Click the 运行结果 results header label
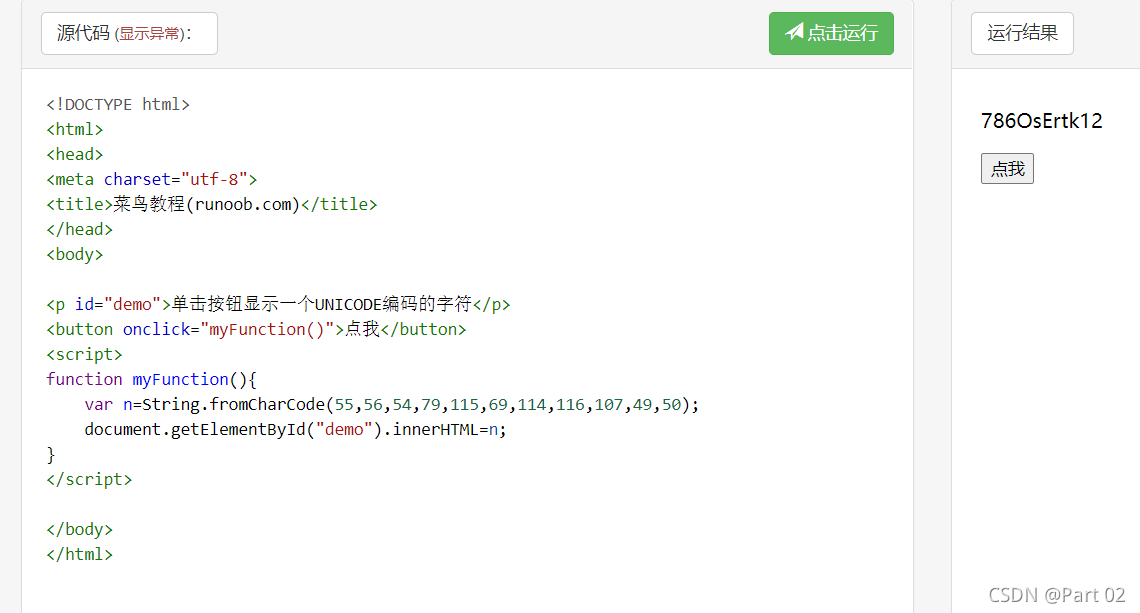The height and width of the screenshot is (613, 1140). [1022, 32]
